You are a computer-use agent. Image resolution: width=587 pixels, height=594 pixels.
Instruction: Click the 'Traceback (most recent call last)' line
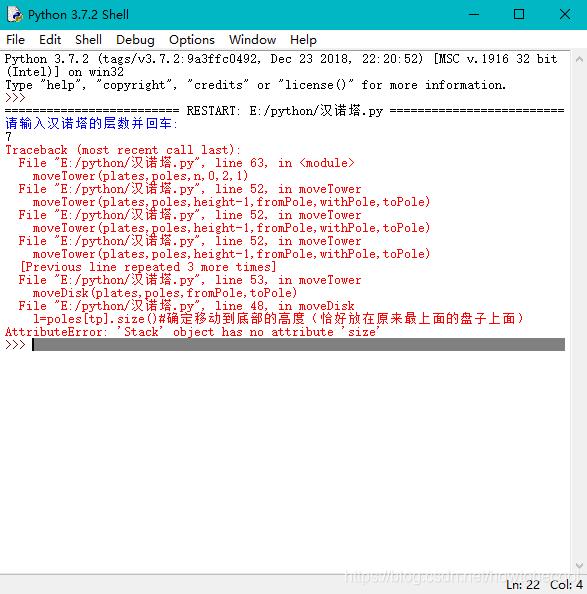tap(123, 150)
